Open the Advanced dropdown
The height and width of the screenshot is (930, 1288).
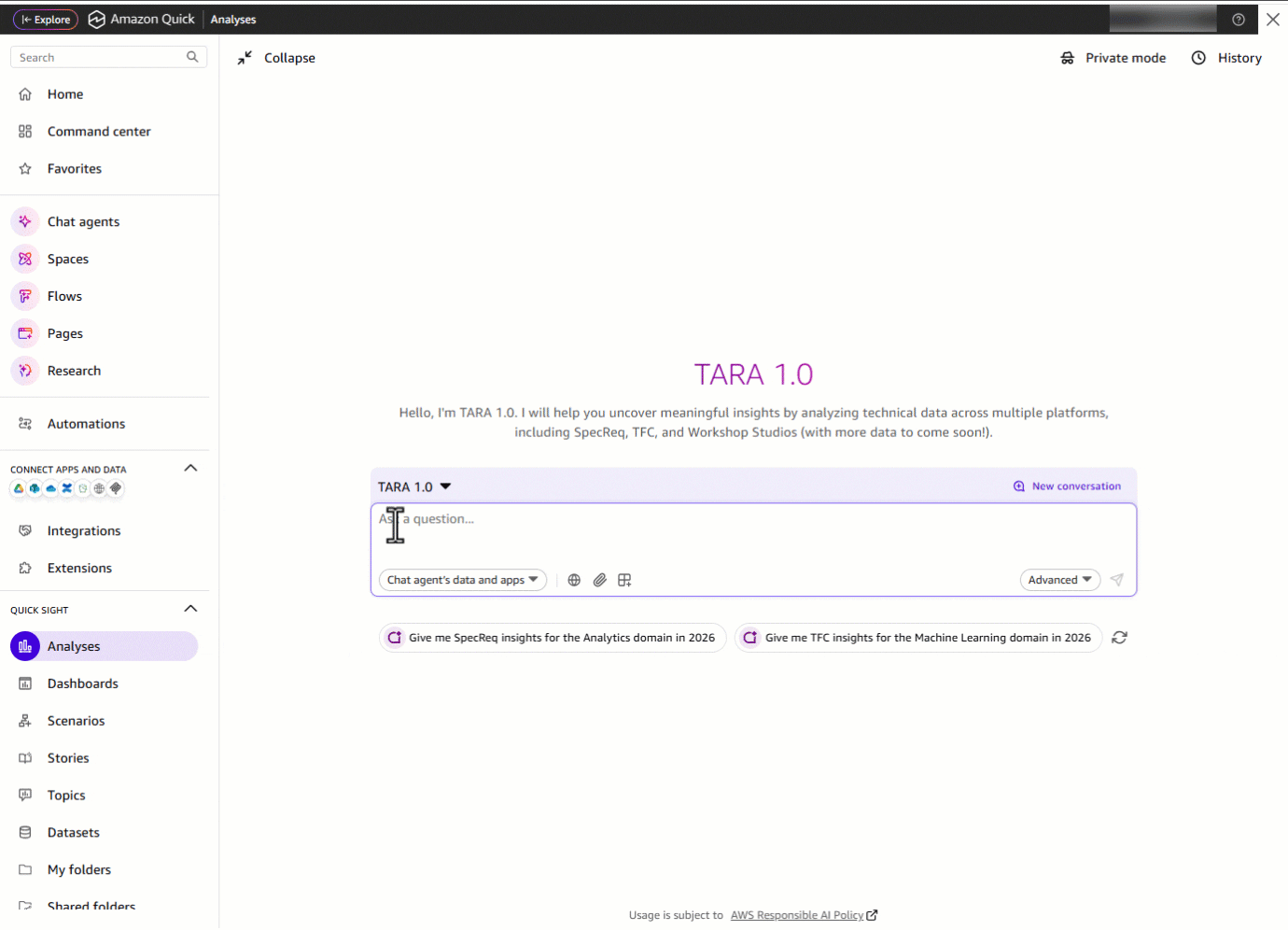[1060, 580]
